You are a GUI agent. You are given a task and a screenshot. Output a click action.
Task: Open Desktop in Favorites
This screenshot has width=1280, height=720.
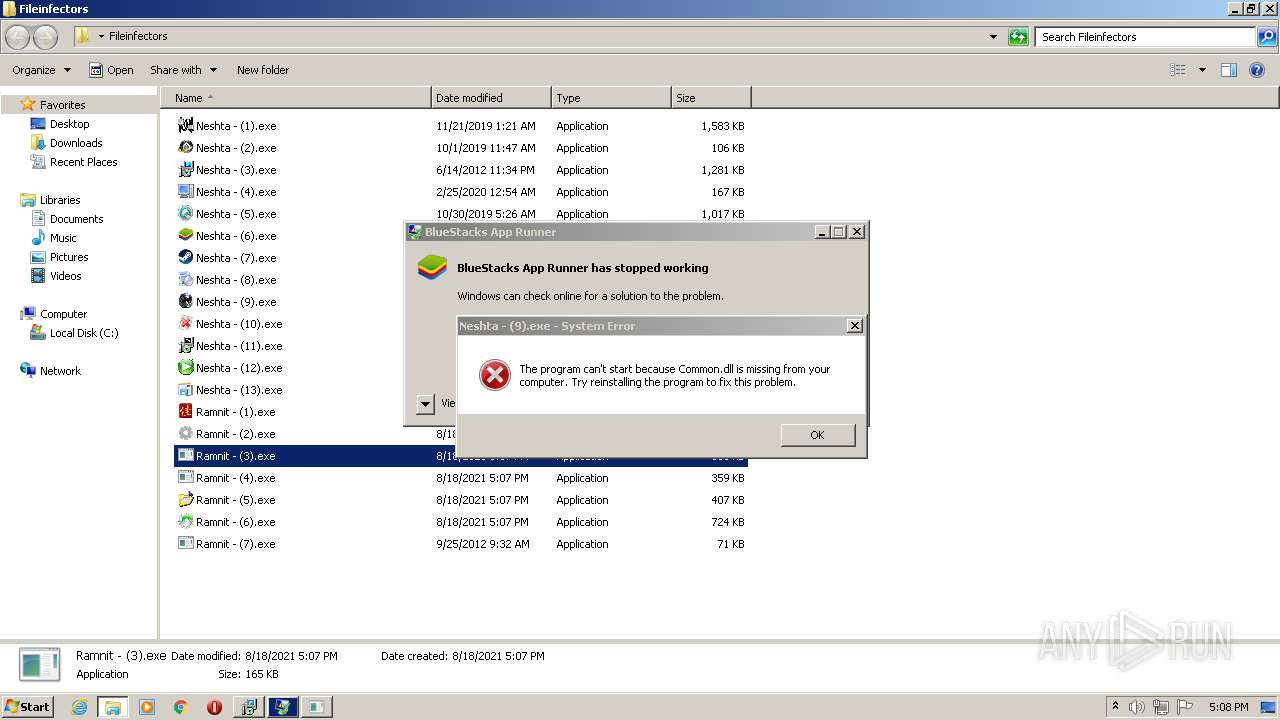(x=69, y=124)
